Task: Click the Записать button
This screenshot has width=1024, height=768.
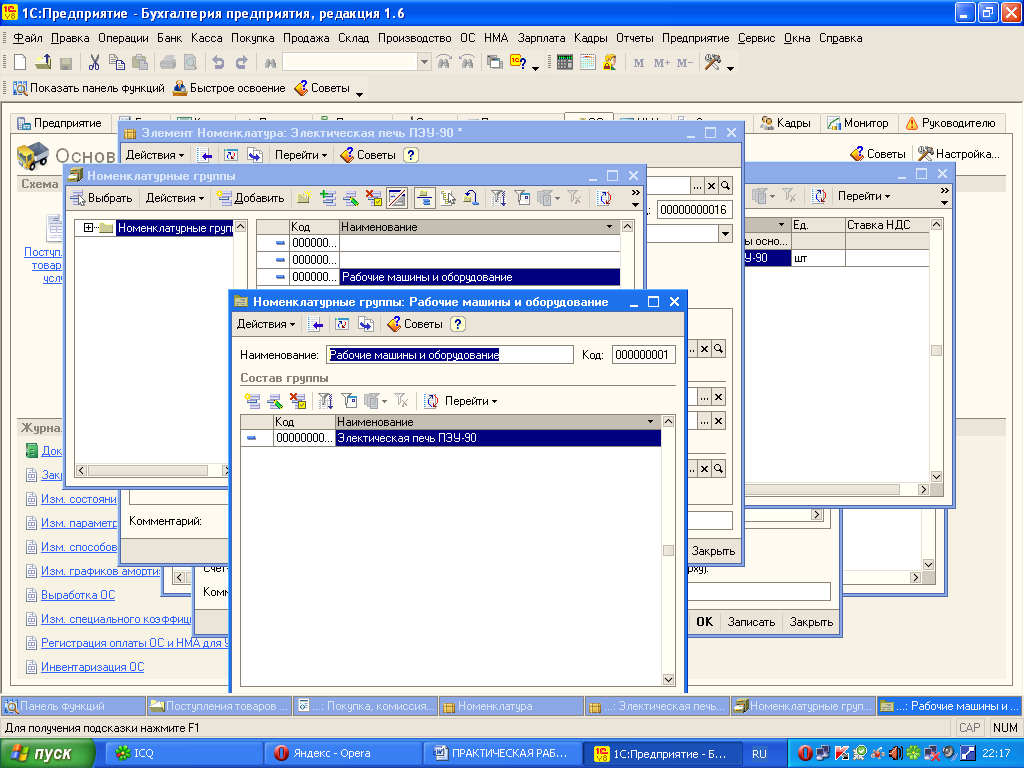Action: click(751, 622)
